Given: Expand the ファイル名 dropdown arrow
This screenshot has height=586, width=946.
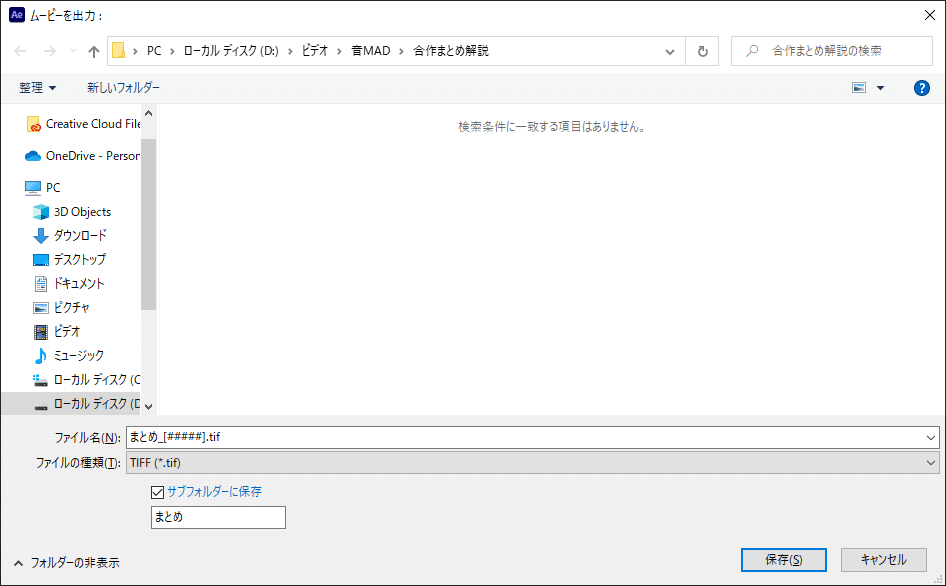Looking at the screenshot, I should click(930, 438).
